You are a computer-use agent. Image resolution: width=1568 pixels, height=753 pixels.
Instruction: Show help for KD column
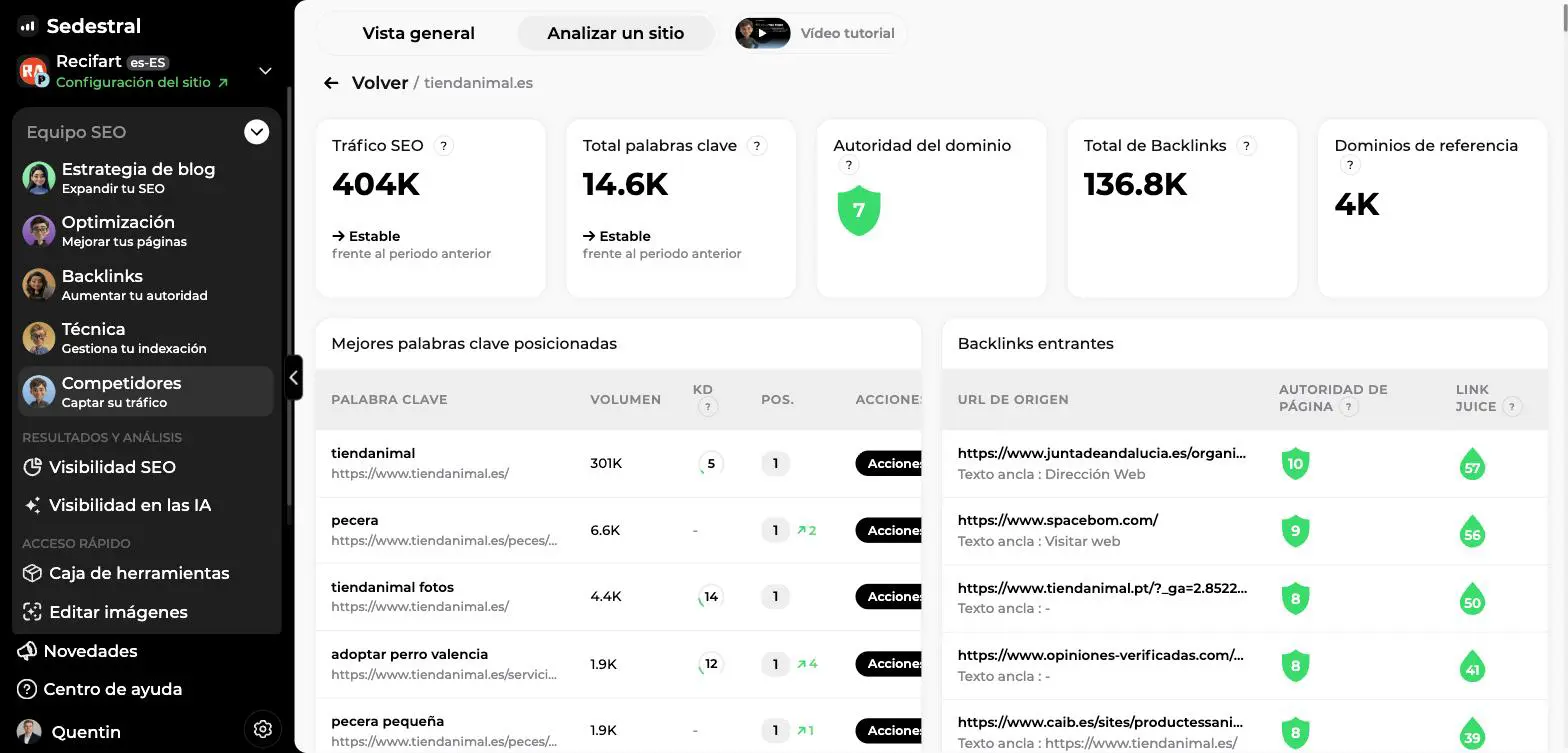tap(708, 407)
